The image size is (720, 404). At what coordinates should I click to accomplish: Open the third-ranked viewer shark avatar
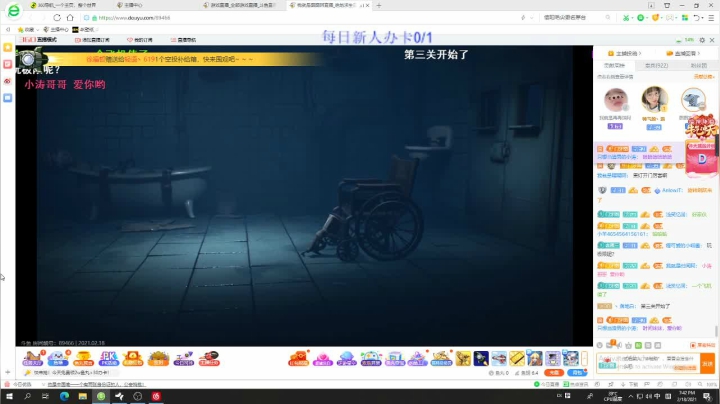(693, 100)
